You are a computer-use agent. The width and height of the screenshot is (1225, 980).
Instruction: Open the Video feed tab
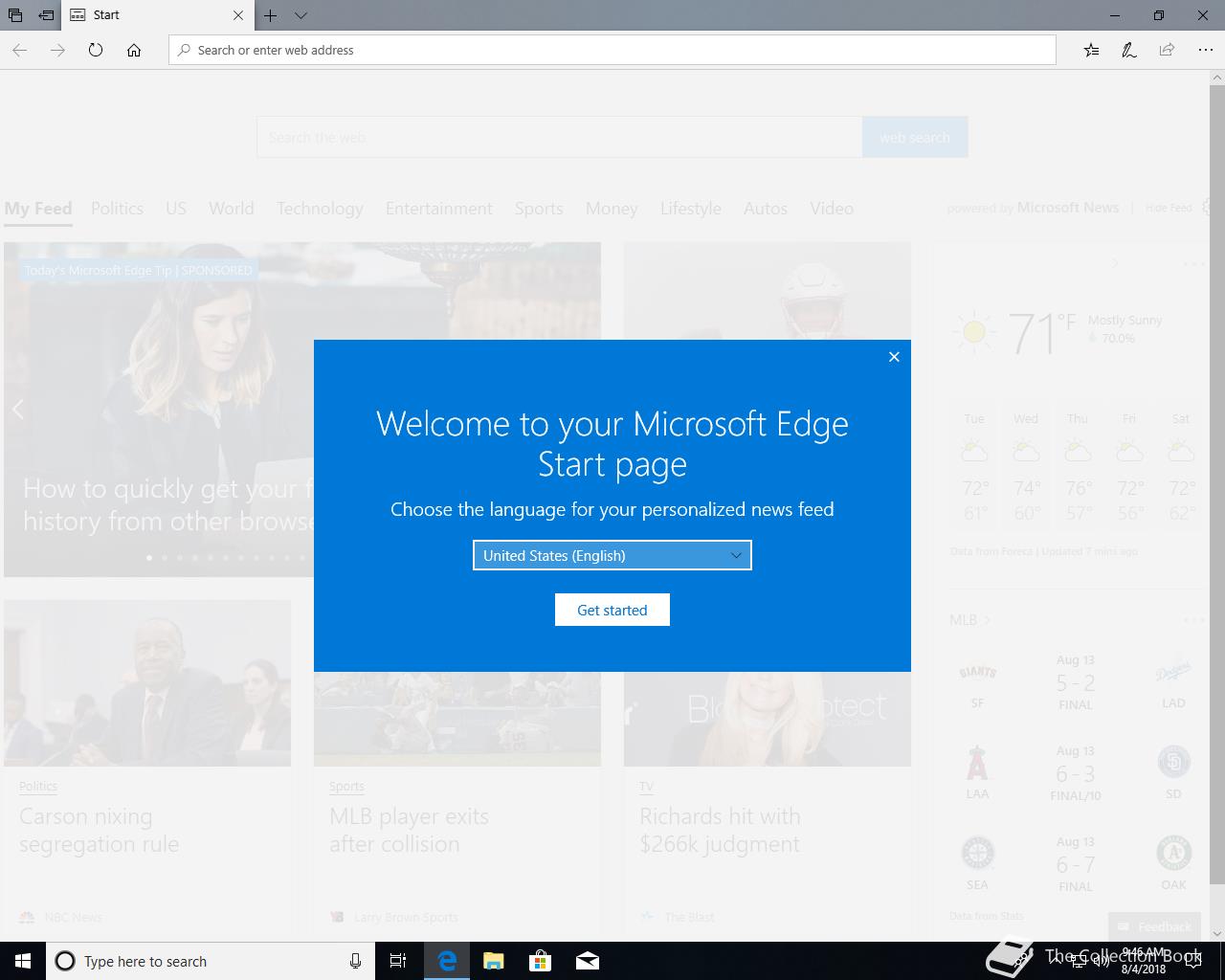(832, 209)
